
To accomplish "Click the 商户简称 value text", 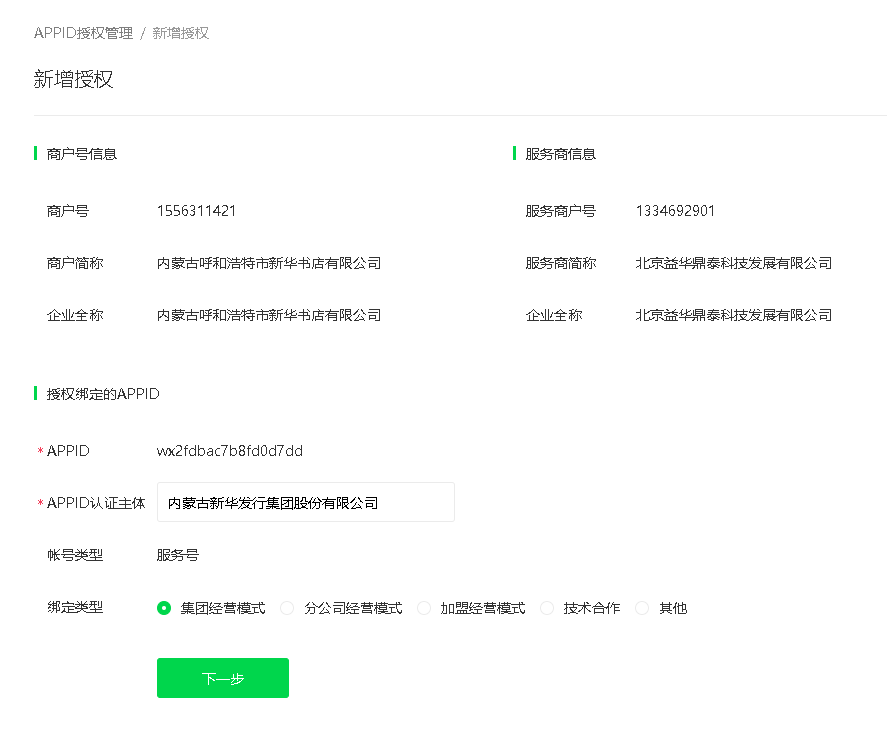I will coord(268,263).
